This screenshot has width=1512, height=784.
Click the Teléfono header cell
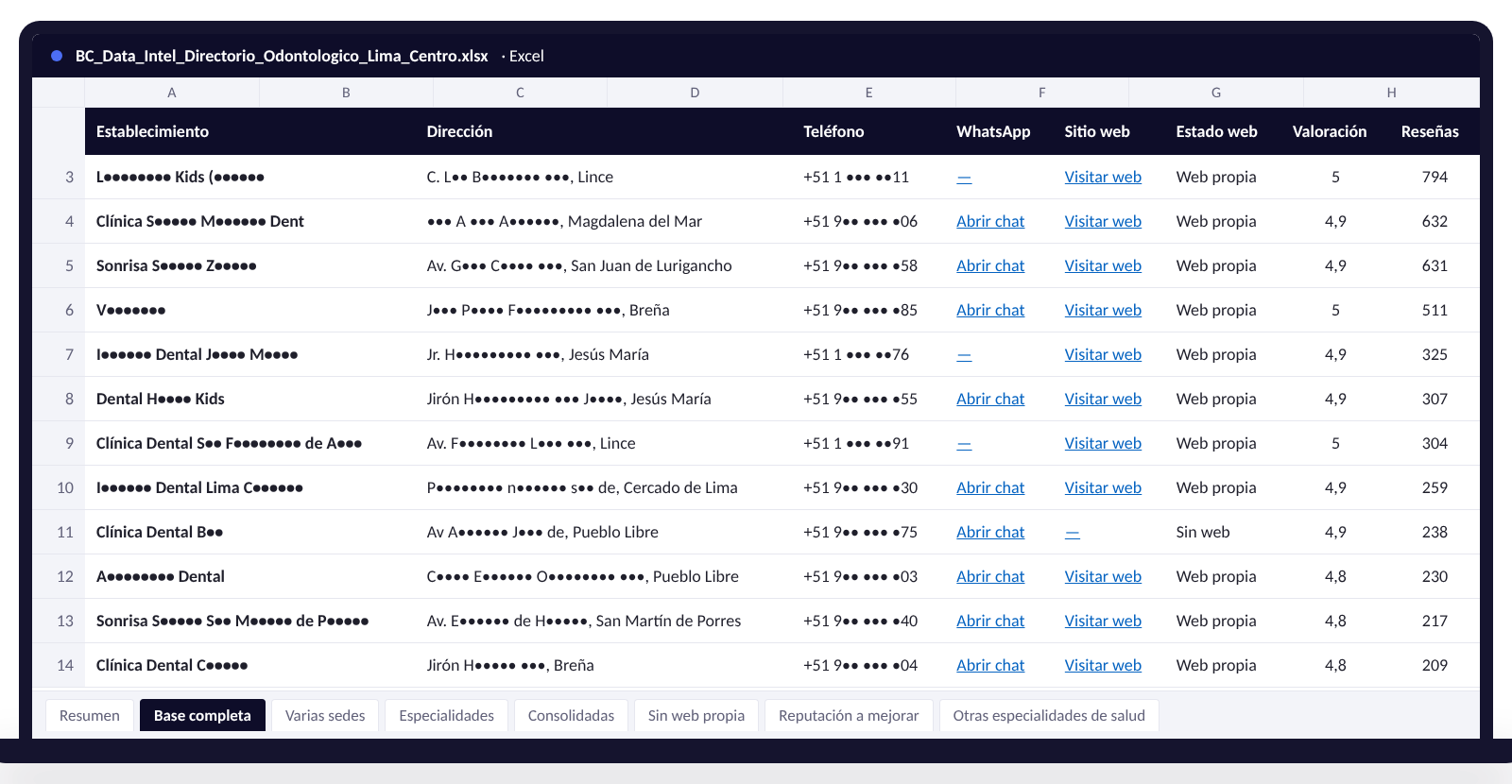(869, 131)
